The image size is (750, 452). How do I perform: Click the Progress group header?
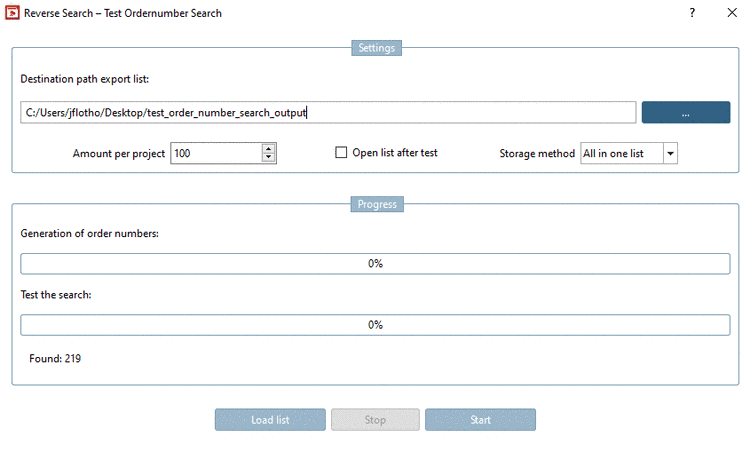point(375,204)
